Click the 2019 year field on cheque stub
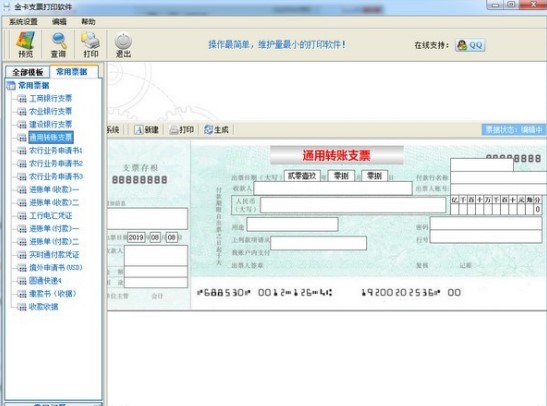This screenshot has width=547, height=406. click(136, 238)
